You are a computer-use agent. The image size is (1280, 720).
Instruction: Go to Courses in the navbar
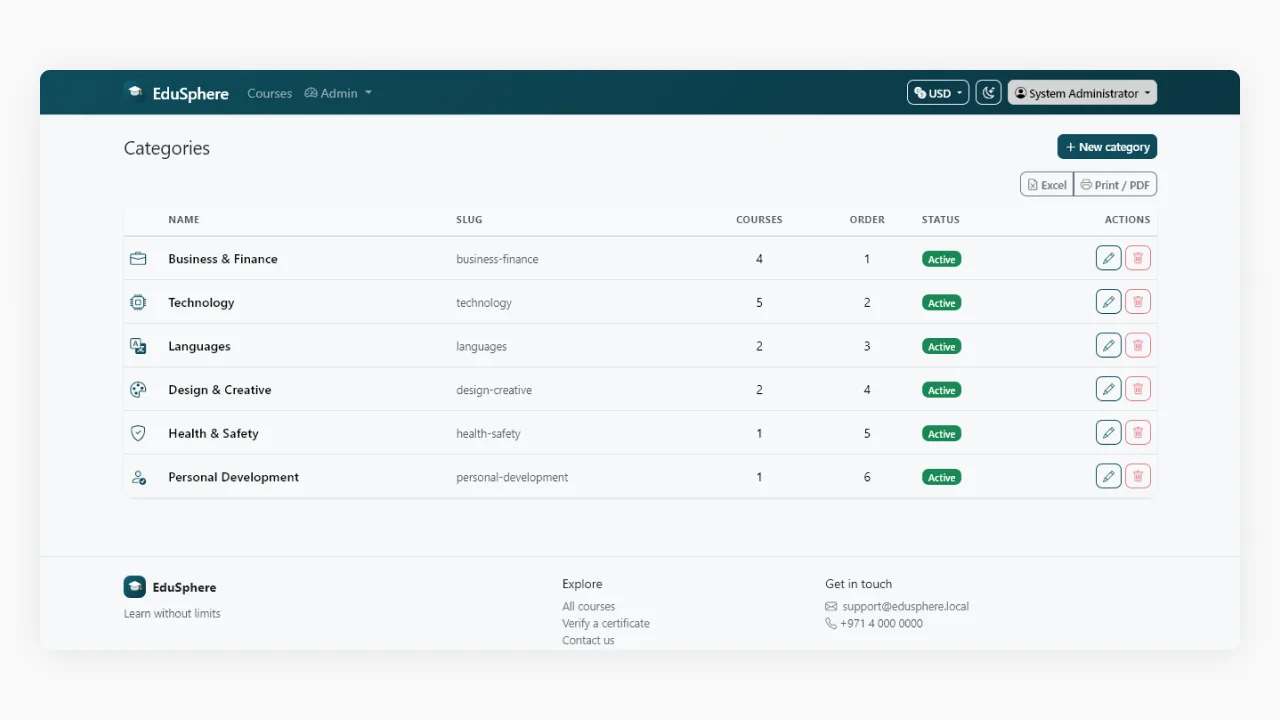click(270, 93)
